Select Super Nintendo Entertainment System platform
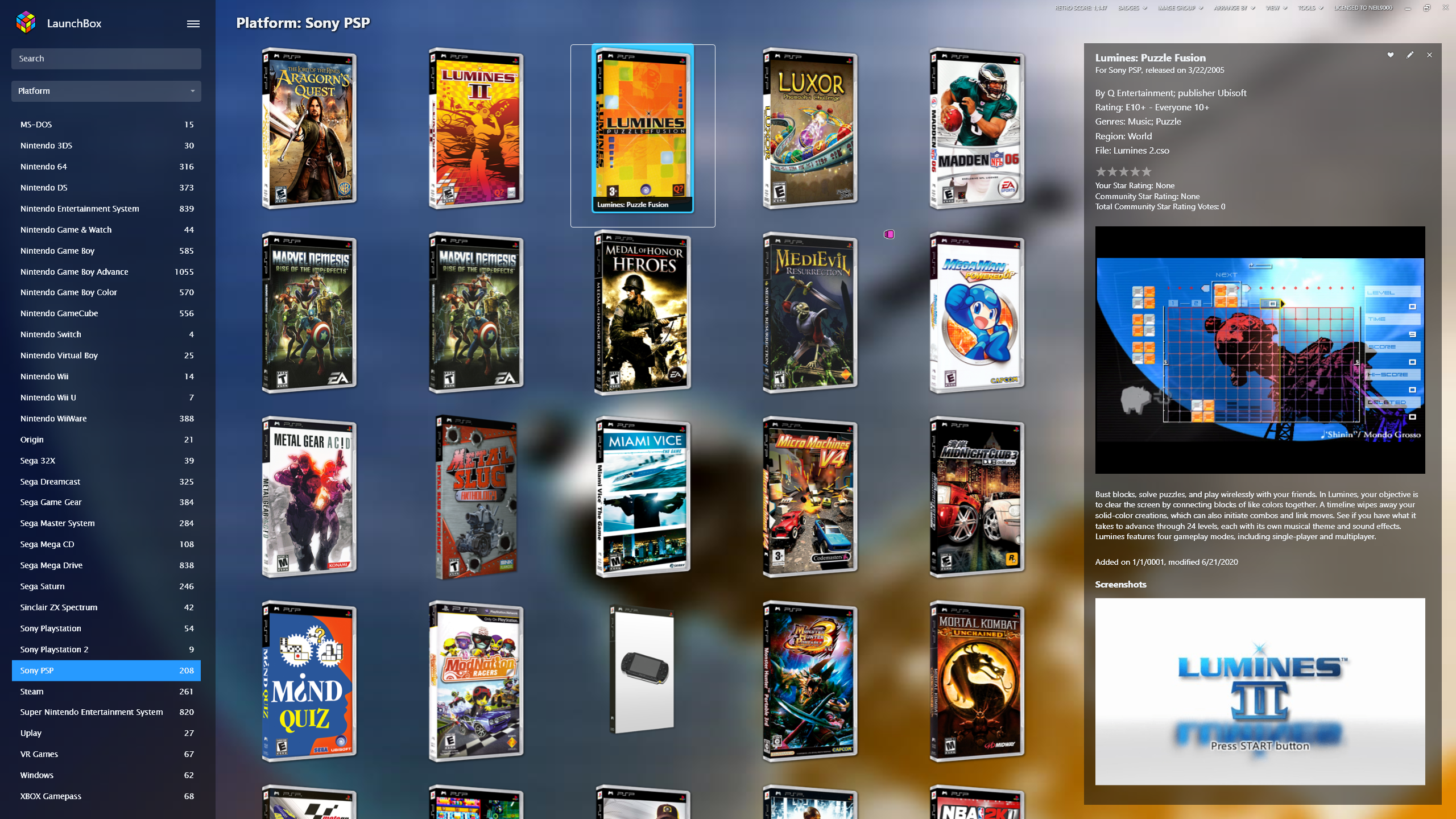 click(x=106, y=712)
